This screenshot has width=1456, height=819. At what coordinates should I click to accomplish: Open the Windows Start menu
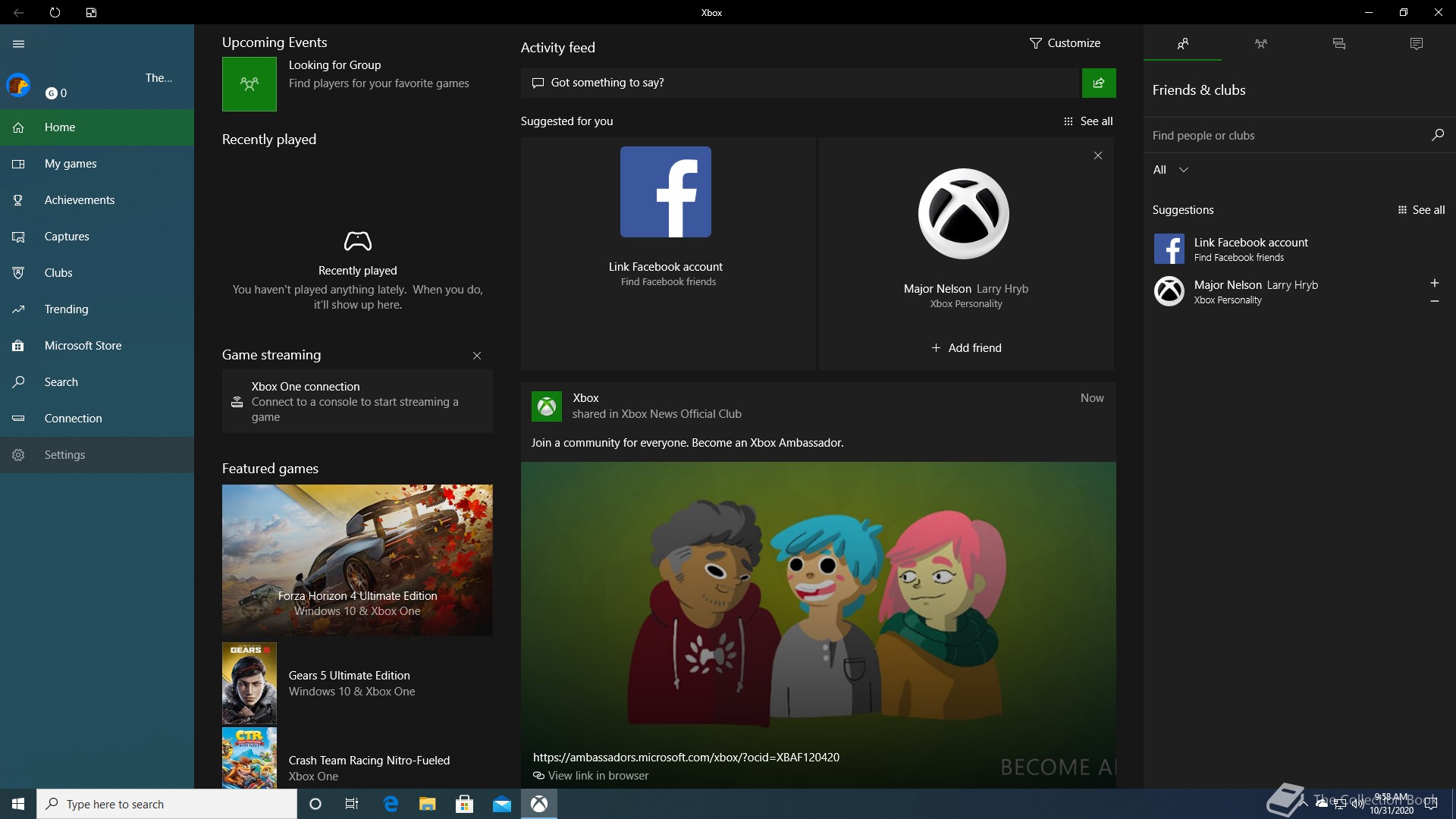18,804
